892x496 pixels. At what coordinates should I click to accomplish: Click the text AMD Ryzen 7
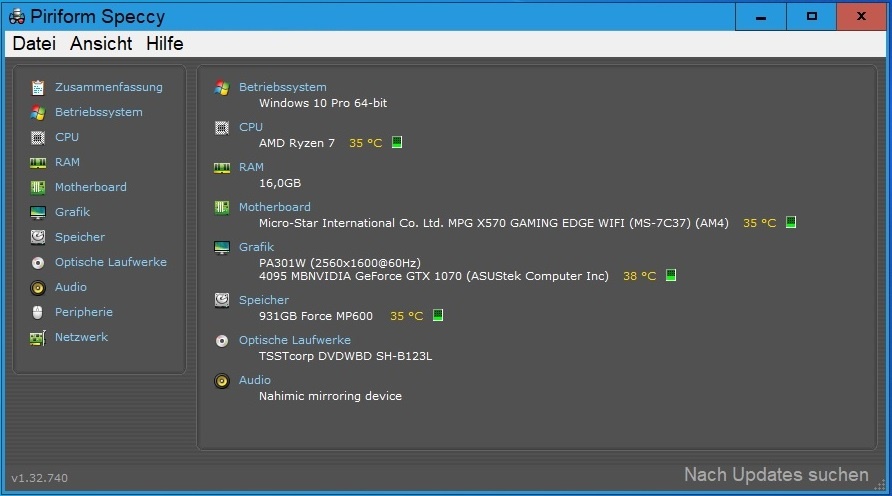(297, 143)
